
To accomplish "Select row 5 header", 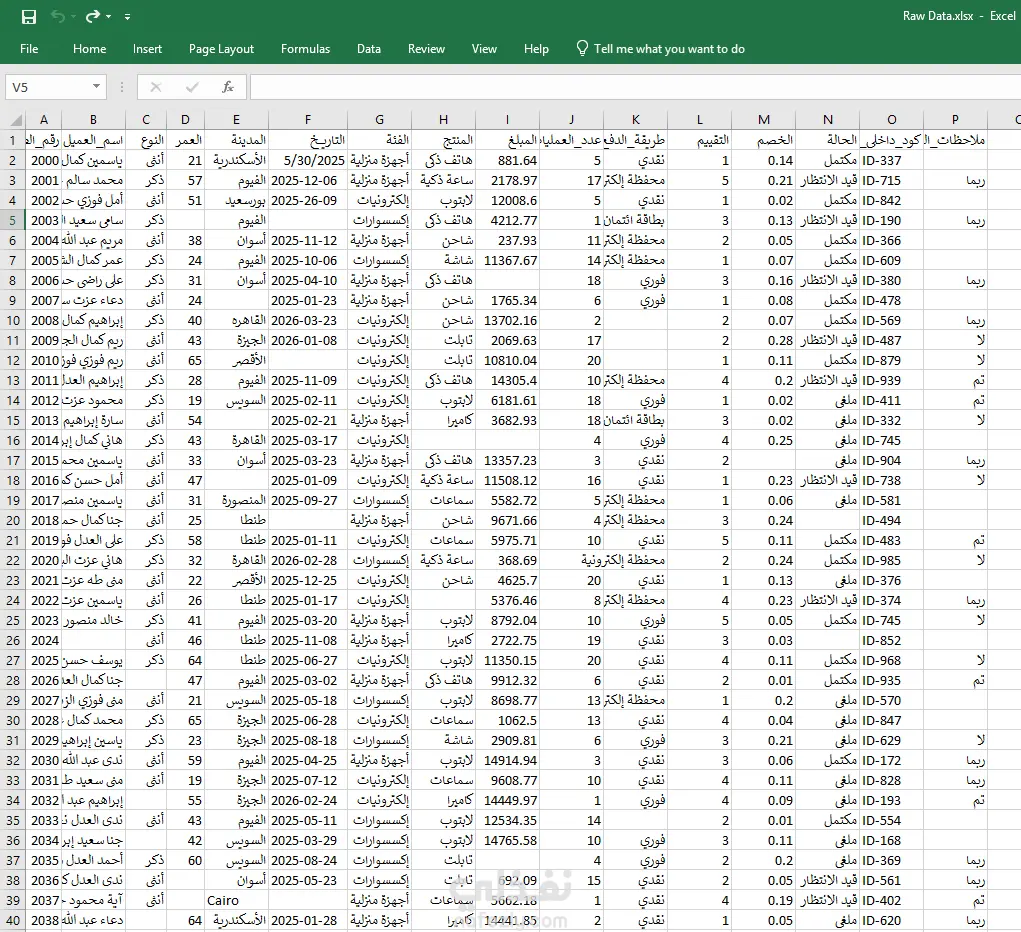I will coord(12,220).
